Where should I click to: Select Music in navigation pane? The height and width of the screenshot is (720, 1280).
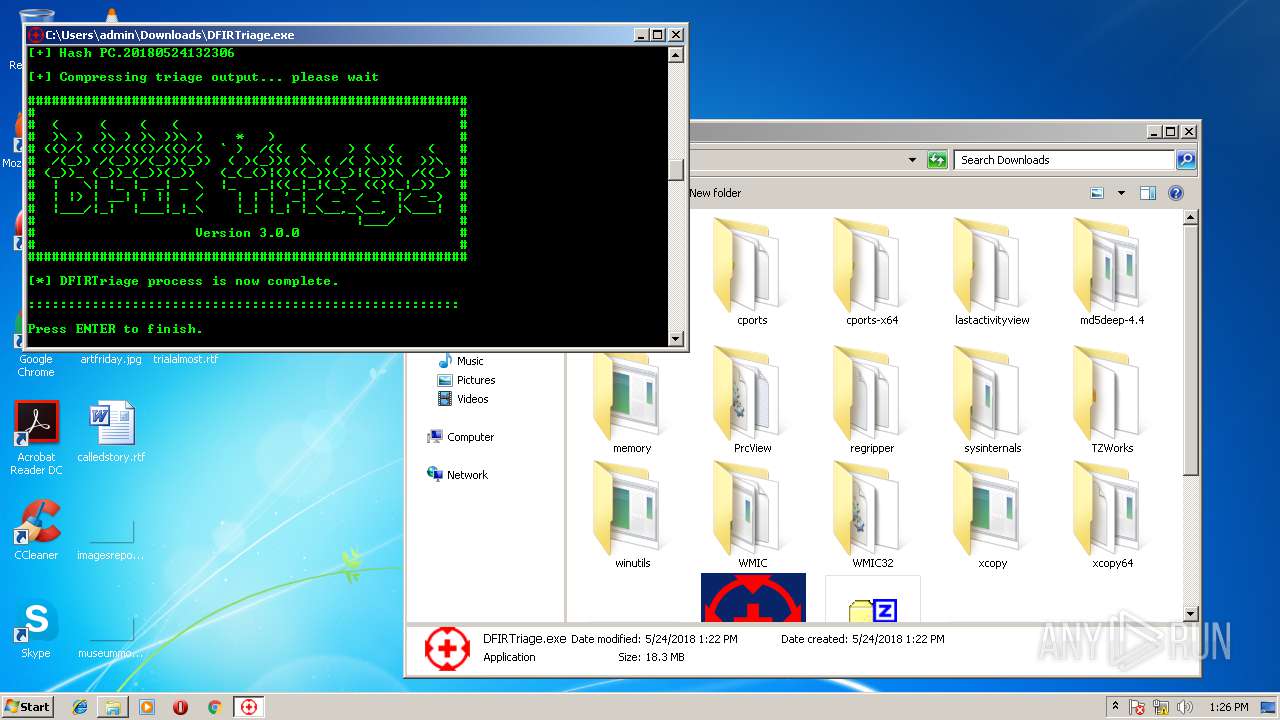pos(460,361)
